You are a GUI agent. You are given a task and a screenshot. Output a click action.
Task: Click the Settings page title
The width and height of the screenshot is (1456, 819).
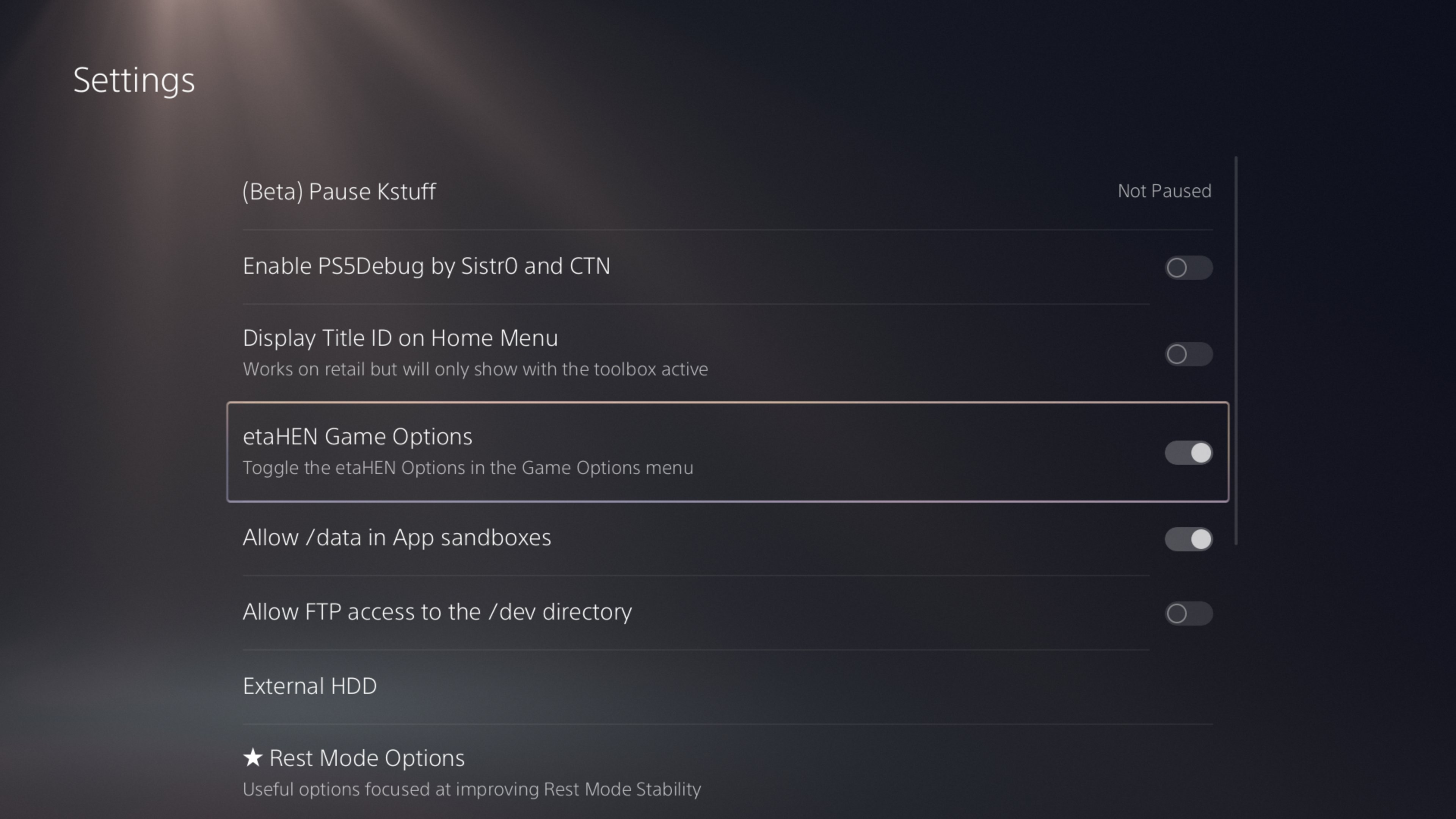(134, 80)
